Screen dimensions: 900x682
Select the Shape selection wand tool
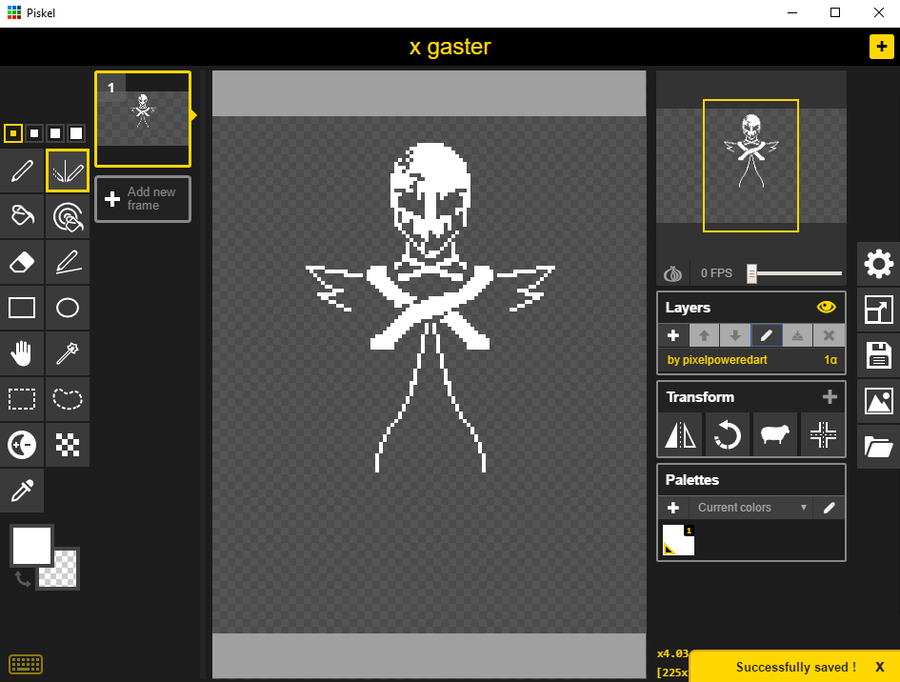(x=67, y=353)
